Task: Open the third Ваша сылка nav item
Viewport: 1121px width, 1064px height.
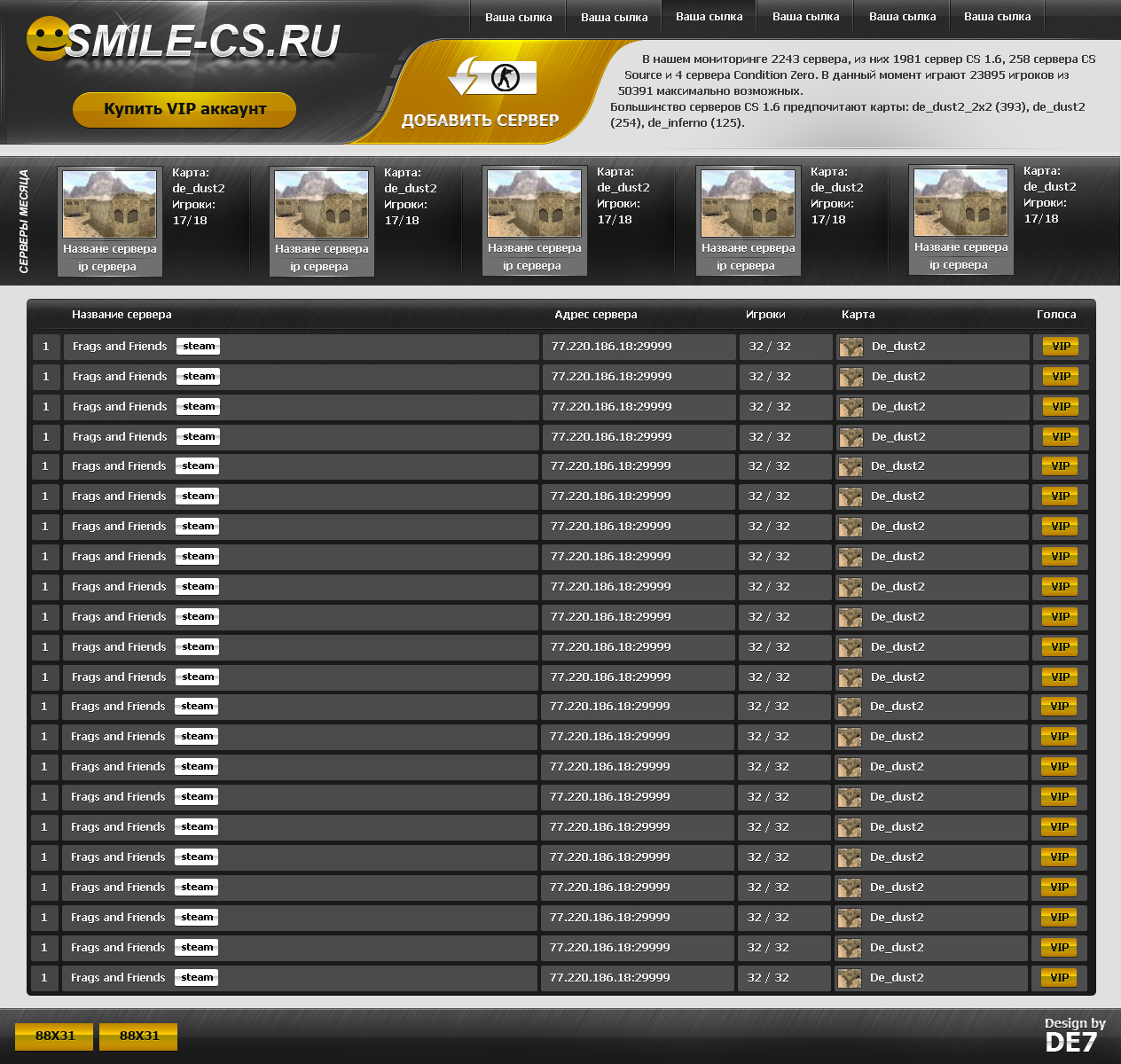Action: tap(709, 17)
